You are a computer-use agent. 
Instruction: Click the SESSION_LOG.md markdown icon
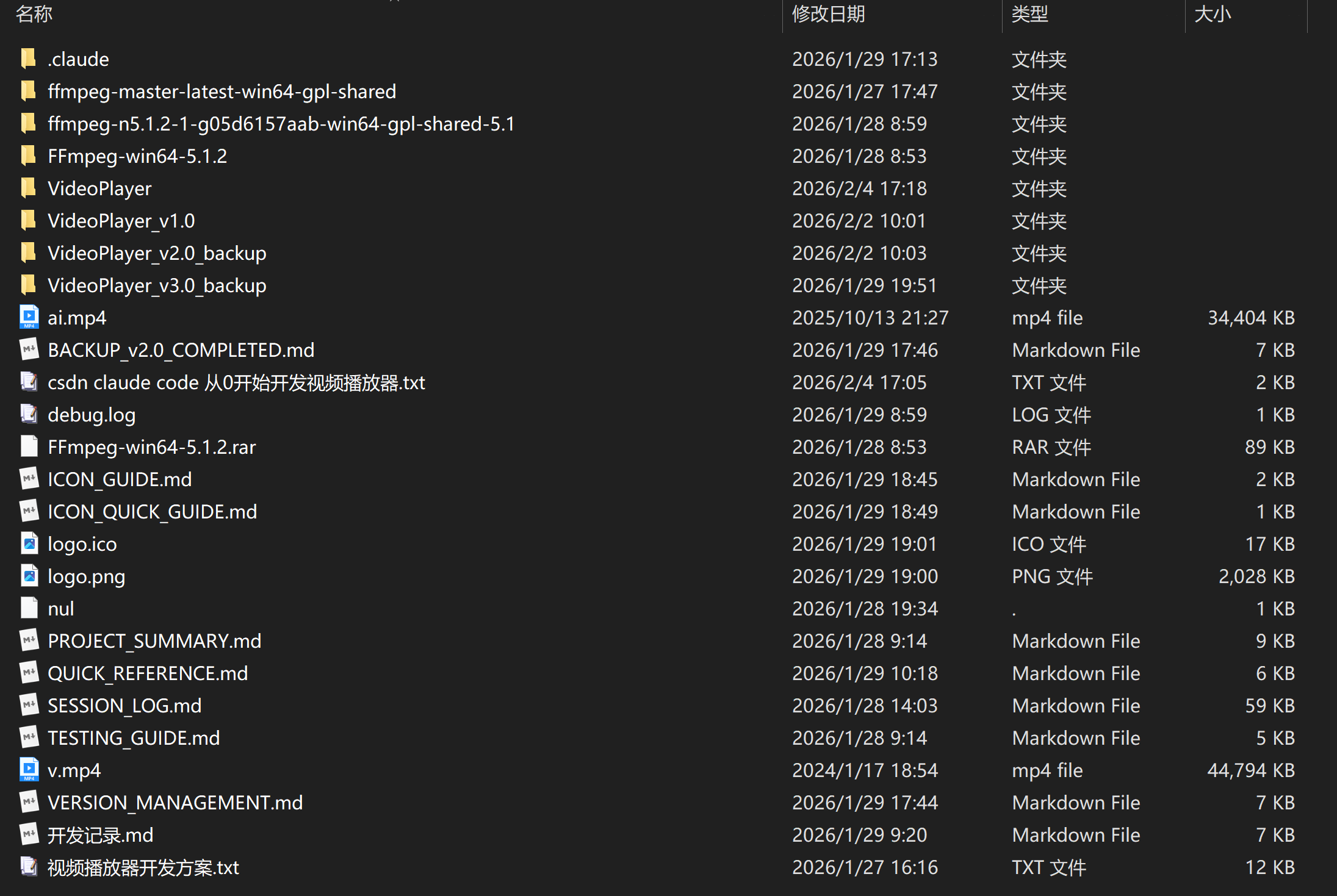pos(29,705)
